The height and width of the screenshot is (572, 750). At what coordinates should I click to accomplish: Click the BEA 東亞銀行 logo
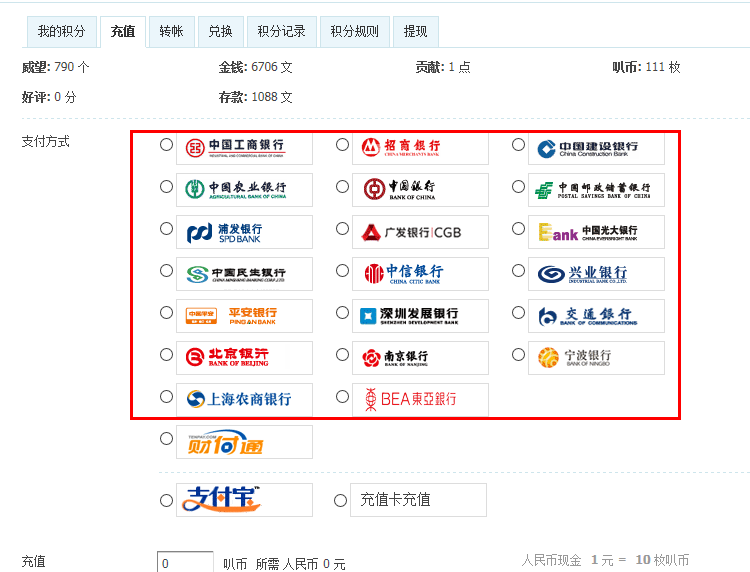coord(420,400)
